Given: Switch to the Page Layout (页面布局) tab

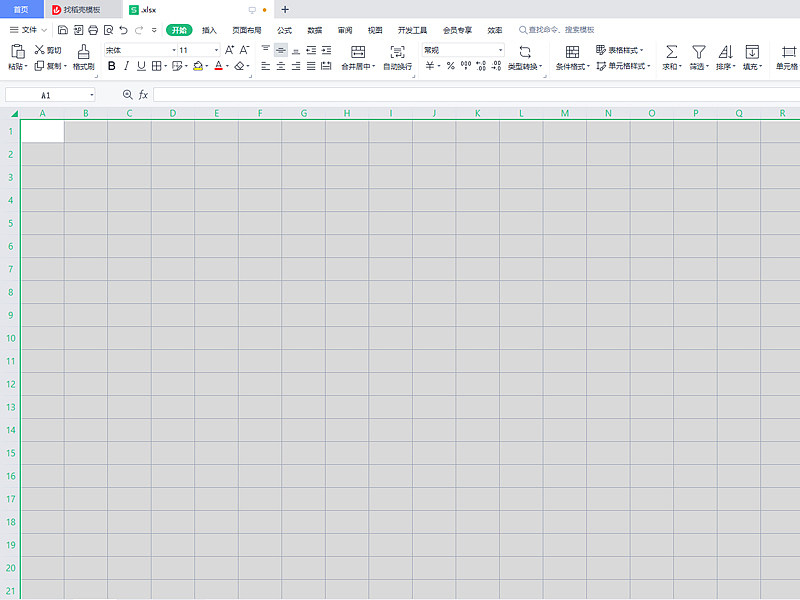Looking at the screenshot, I should [x=247, y=30].
